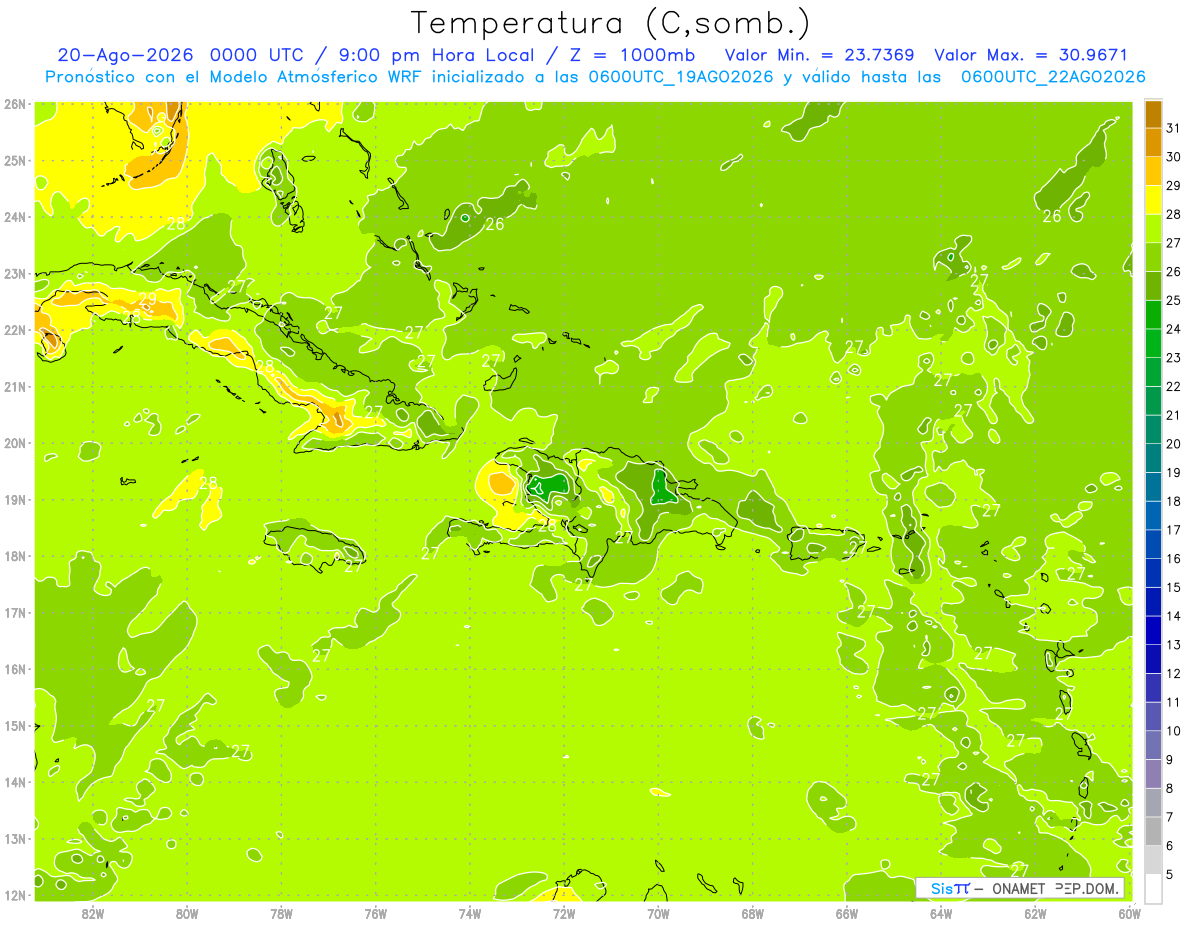Click the "74W" longitude axis label
Viewport: 1200px width, 927px height.
(x=470, y=913)
